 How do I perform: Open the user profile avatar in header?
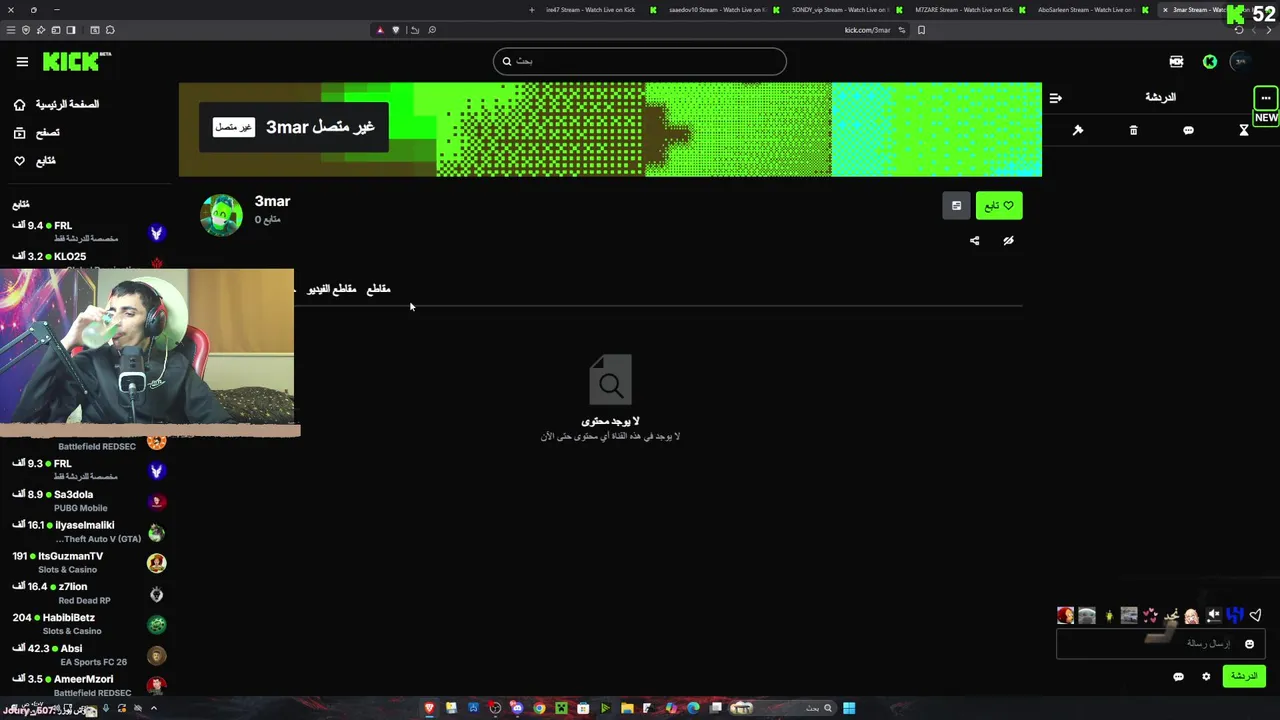[1240, 62]
